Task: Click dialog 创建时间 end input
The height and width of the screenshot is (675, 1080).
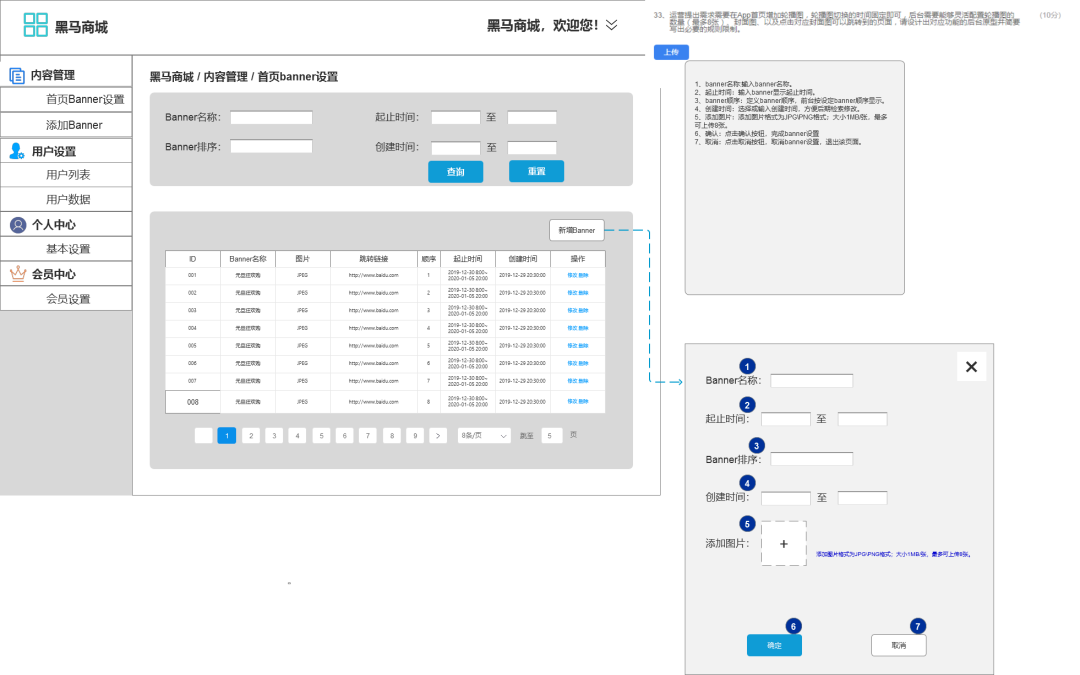Action: click(x=862, y=497)
